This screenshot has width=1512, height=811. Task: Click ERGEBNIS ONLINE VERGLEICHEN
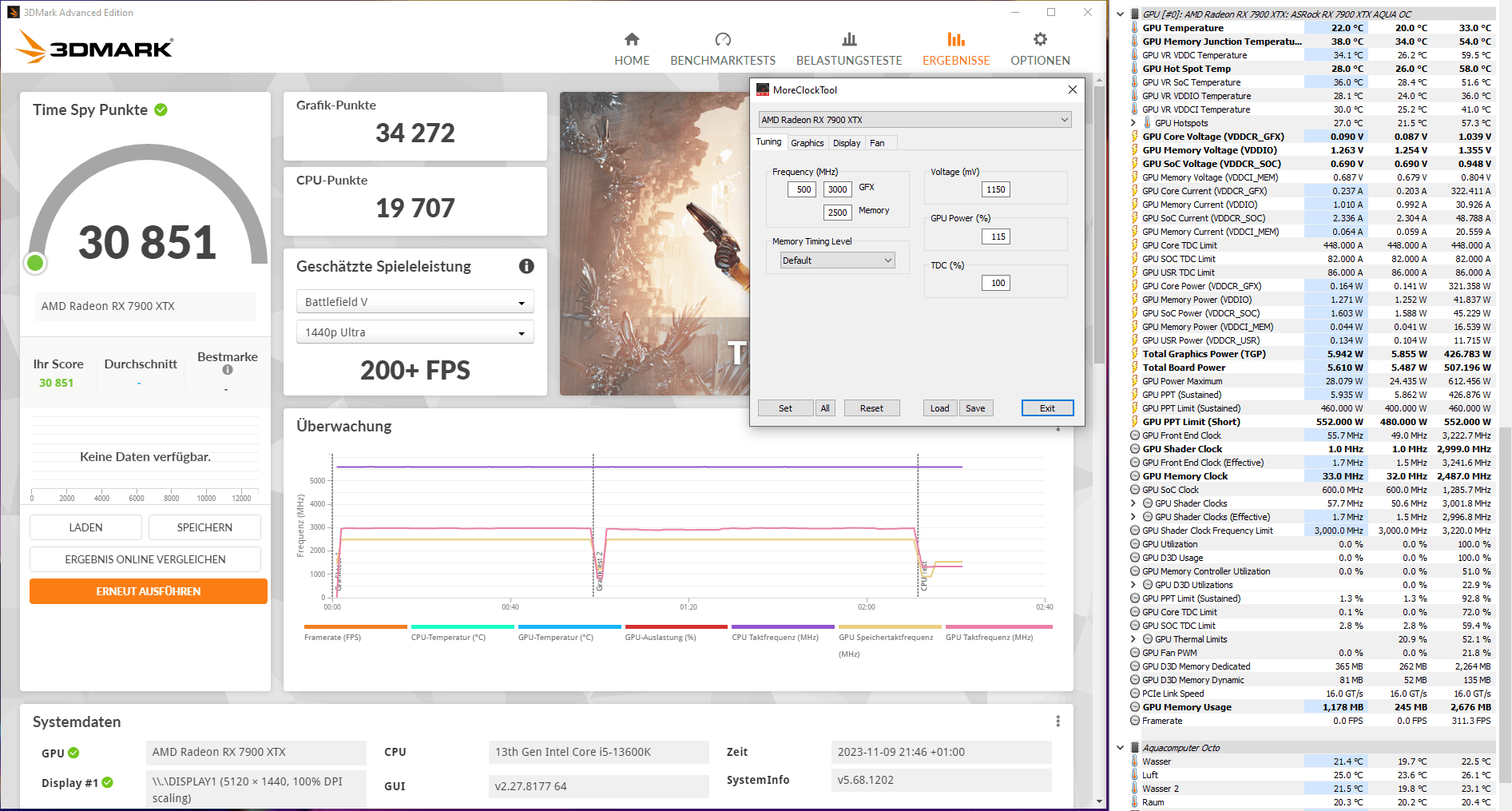pyautogui.click(x=145, y=559)
